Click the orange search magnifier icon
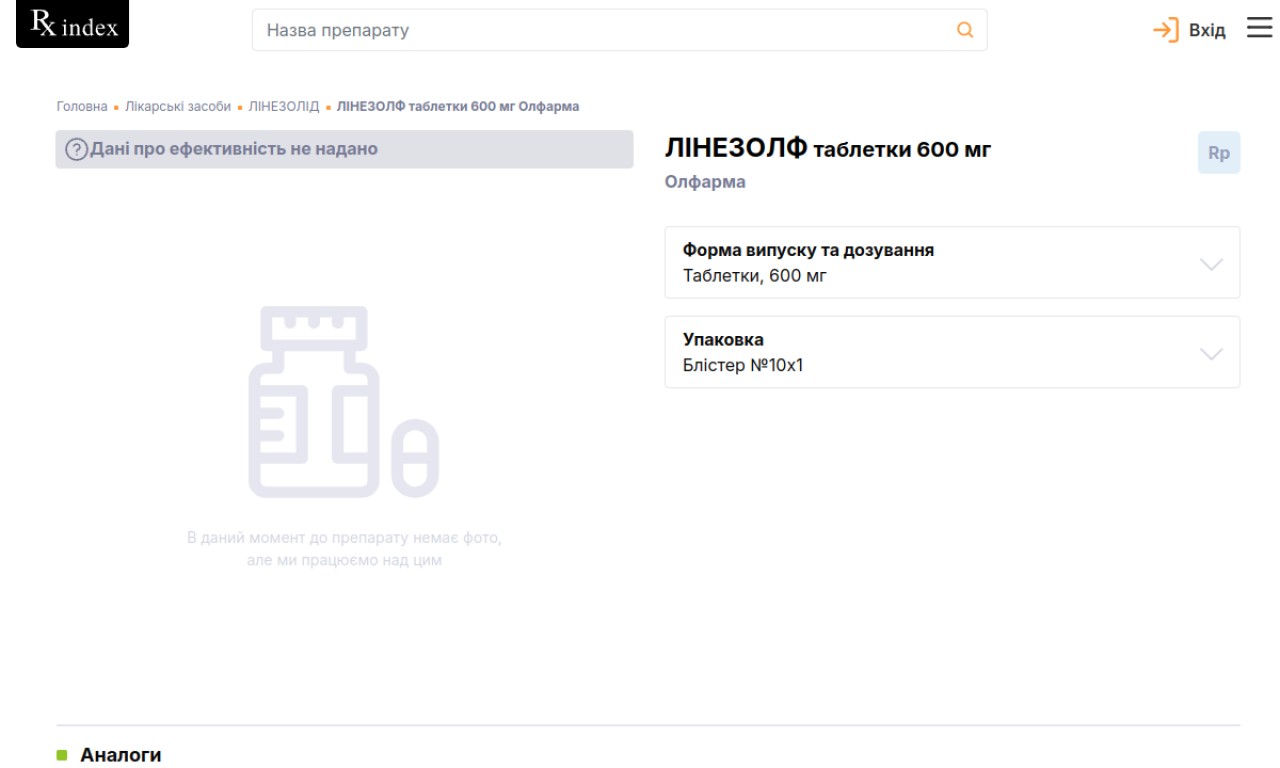1280x768 pixels. point(965,30)
